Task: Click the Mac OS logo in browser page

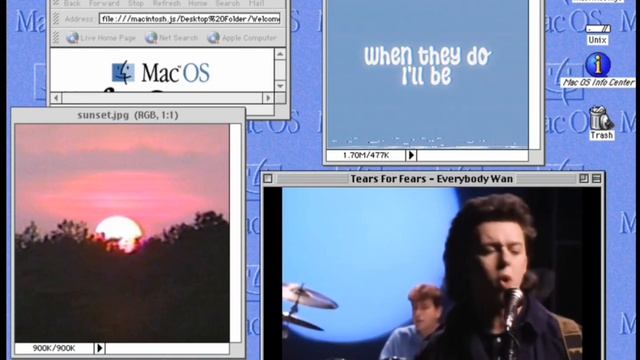Action: (x=161, y=73)
